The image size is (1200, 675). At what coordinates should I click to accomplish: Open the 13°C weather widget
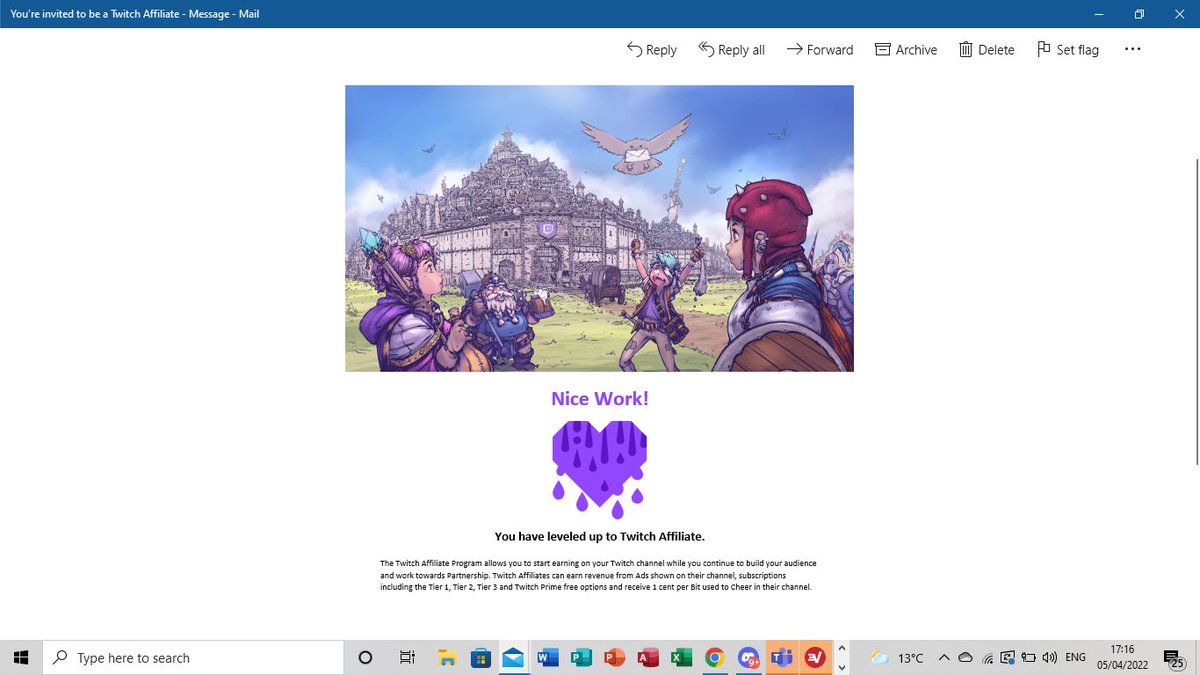[897, 658]
